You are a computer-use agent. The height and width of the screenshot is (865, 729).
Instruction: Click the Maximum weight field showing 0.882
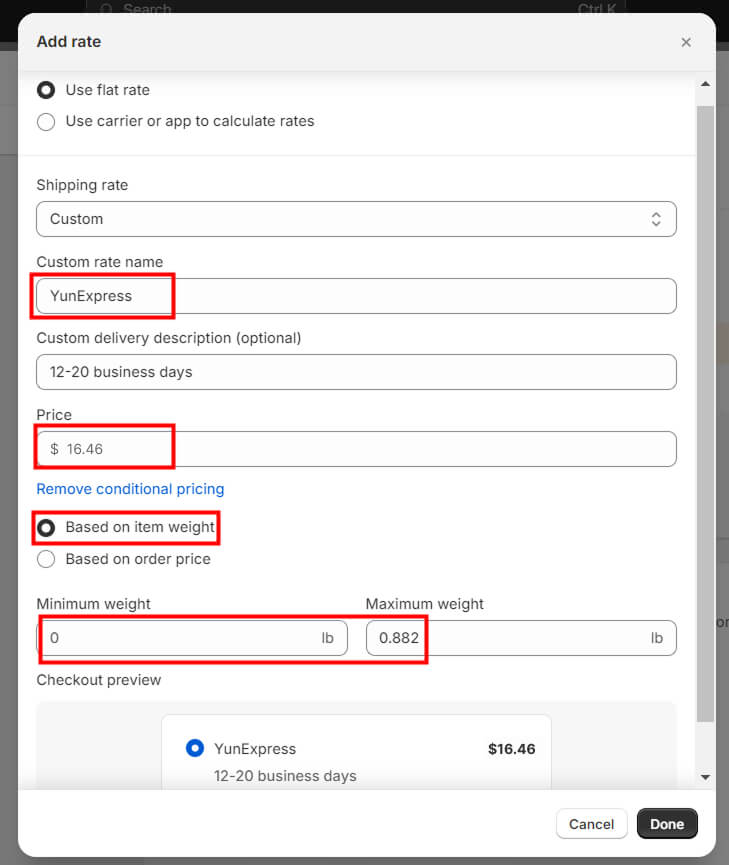[x=521, y=638]
